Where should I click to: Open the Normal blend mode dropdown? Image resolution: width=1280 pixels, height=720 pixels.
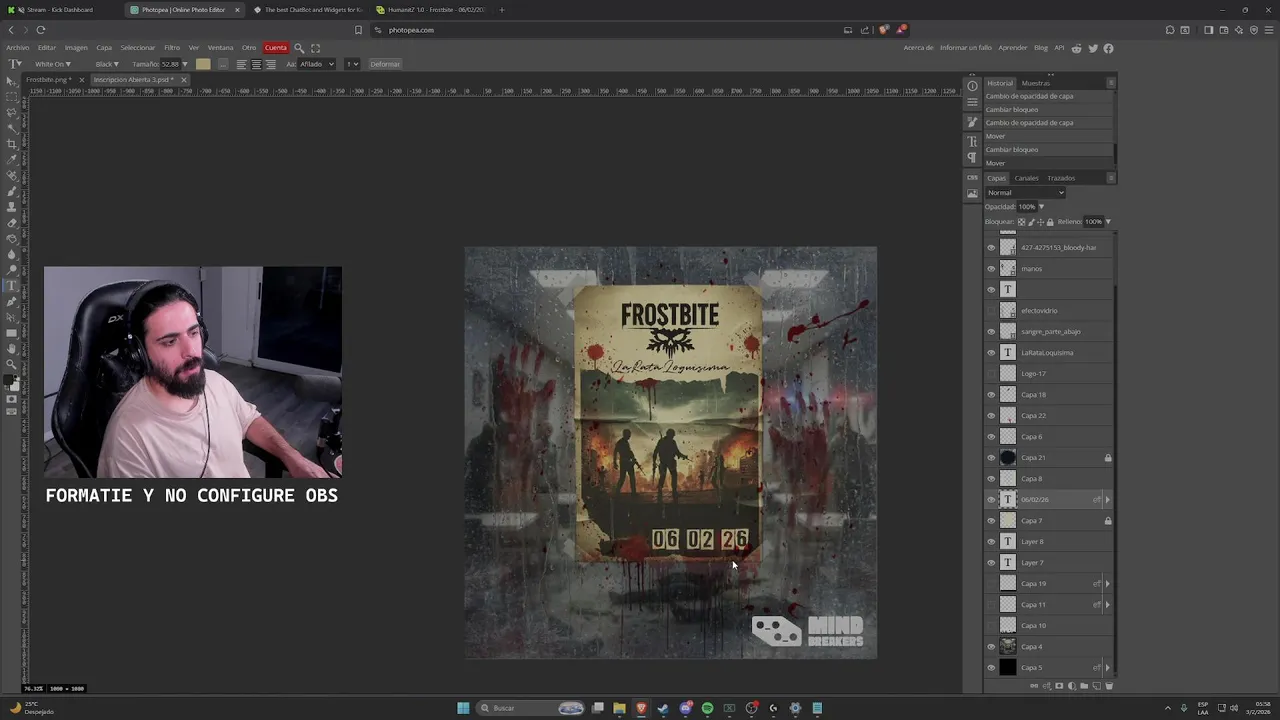click(1025, 192)
